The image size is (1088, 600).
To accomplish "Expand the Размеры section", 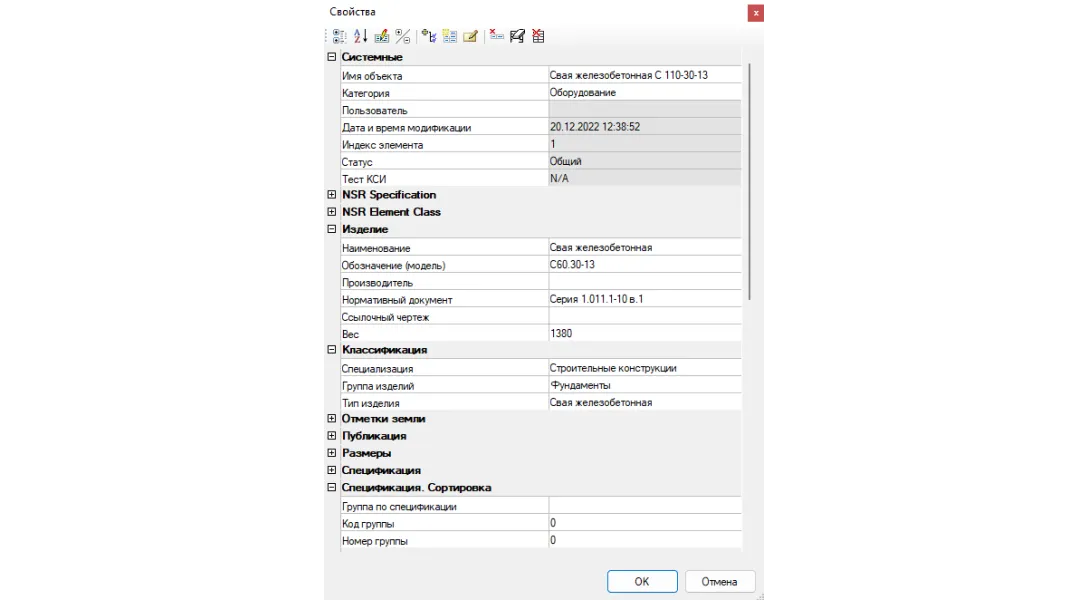I will click(332, 453).
